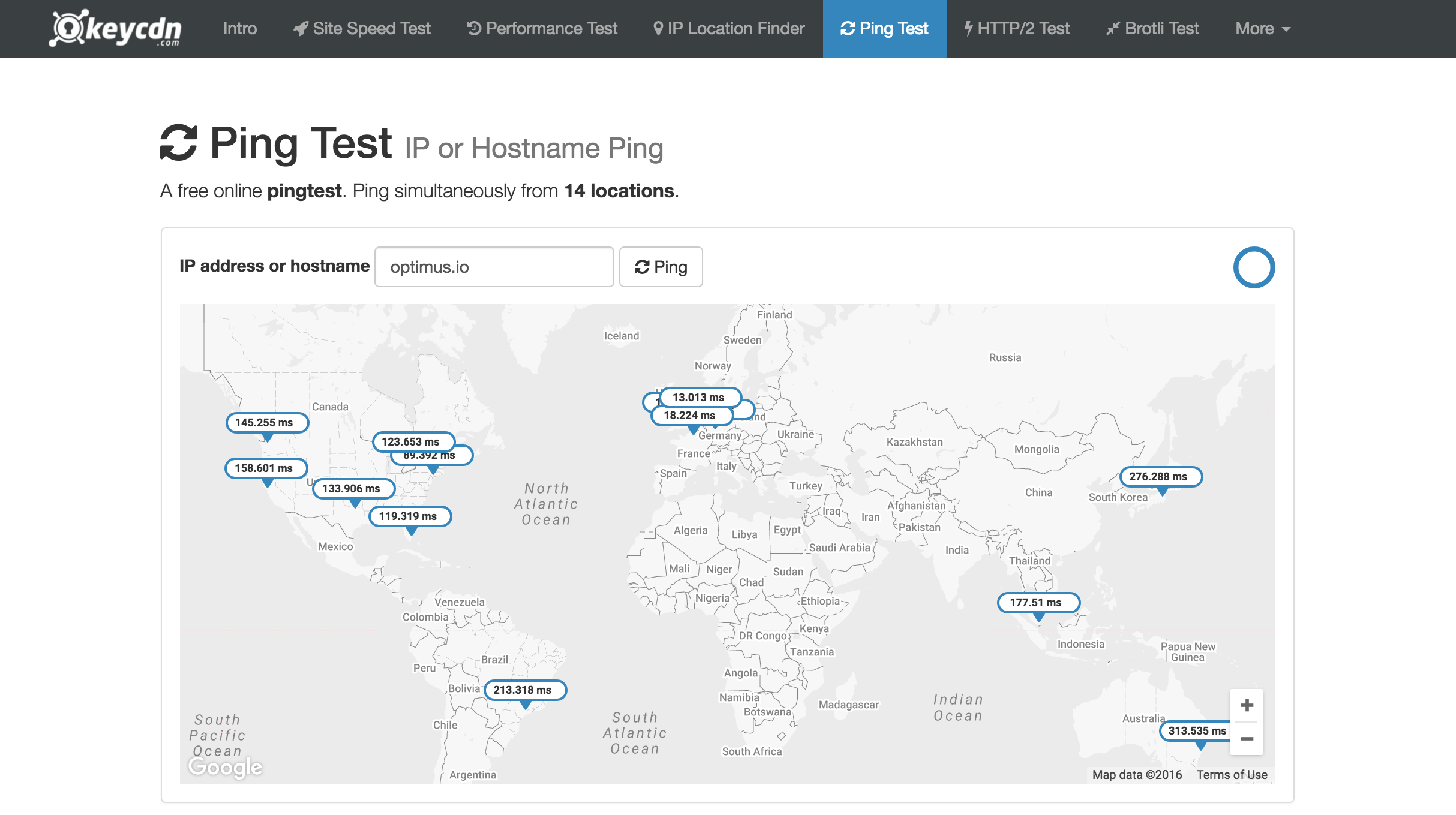
Task: Expand the More navigation dropdown
Action: 1261,28
